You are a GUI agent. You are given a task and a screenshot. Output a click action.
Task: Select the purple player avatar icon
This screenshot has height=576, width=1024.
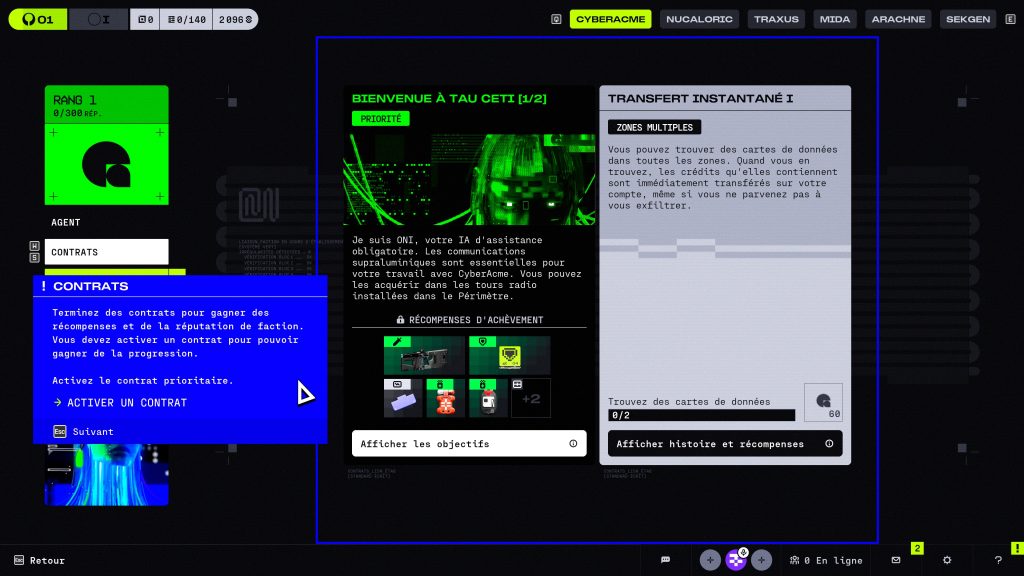tap(736, 560)
